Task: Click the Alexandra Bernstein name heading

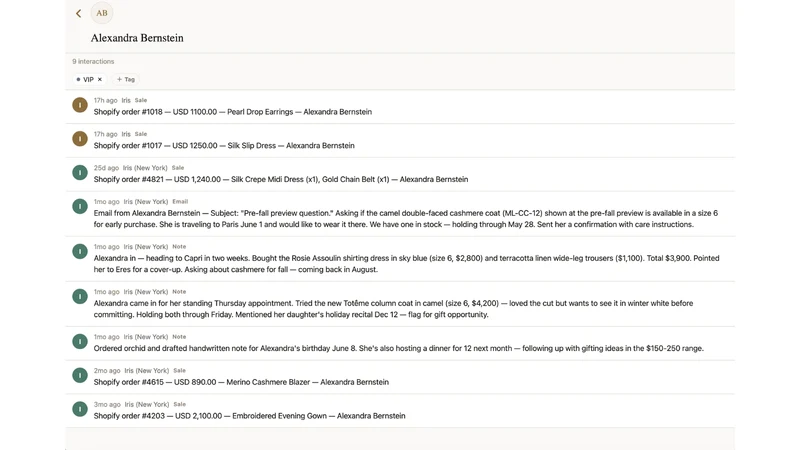Action: (137, 38)
